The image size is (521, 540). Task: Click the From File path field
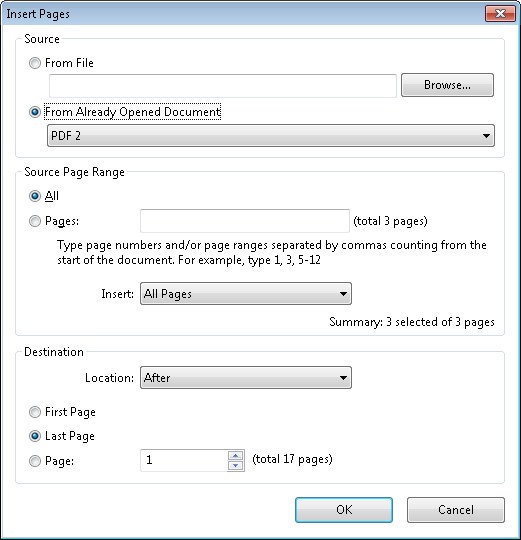223,86
